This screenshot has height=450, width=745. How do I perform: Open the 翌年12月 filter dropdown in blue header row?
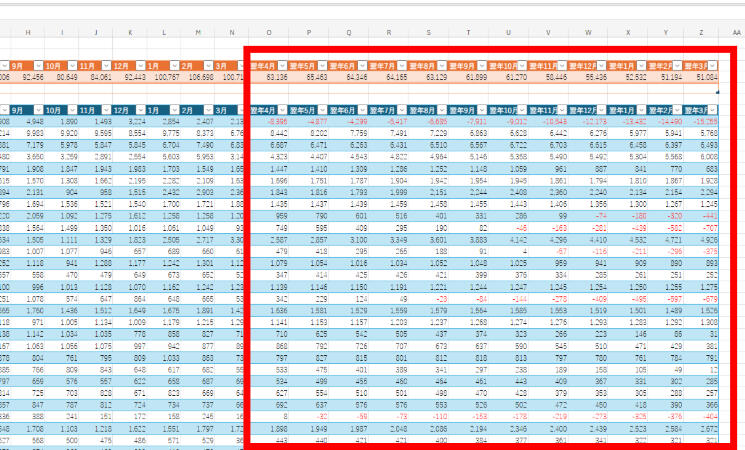tap(602, 110)
